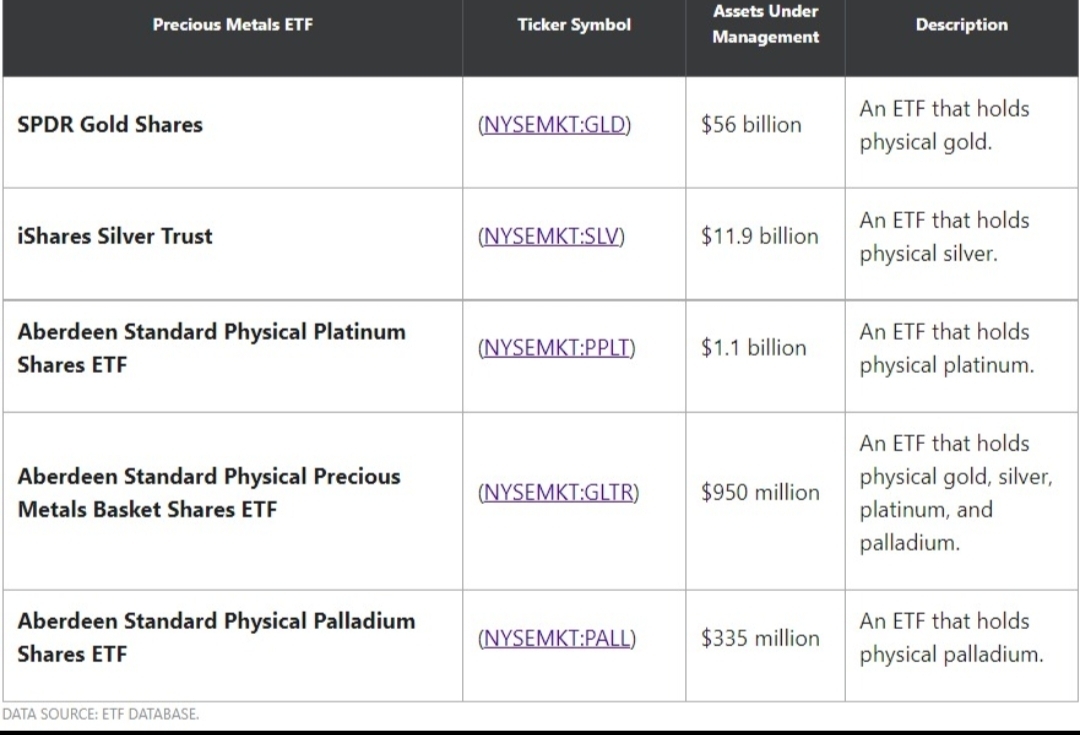Screen dimensions: 1080x735
Task: Click the Description column header
Action: pos(961,25)
